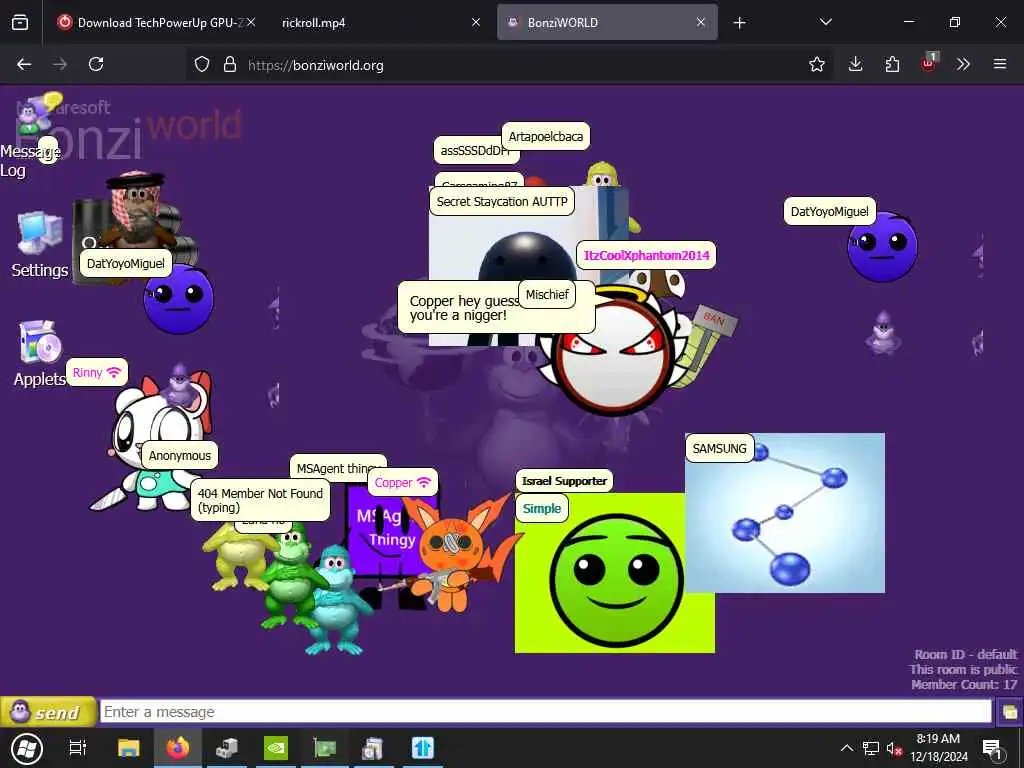The image size is (1024, 768).
Task: Expand more tools overflow chevron
Action: click(x=963, y=64)
